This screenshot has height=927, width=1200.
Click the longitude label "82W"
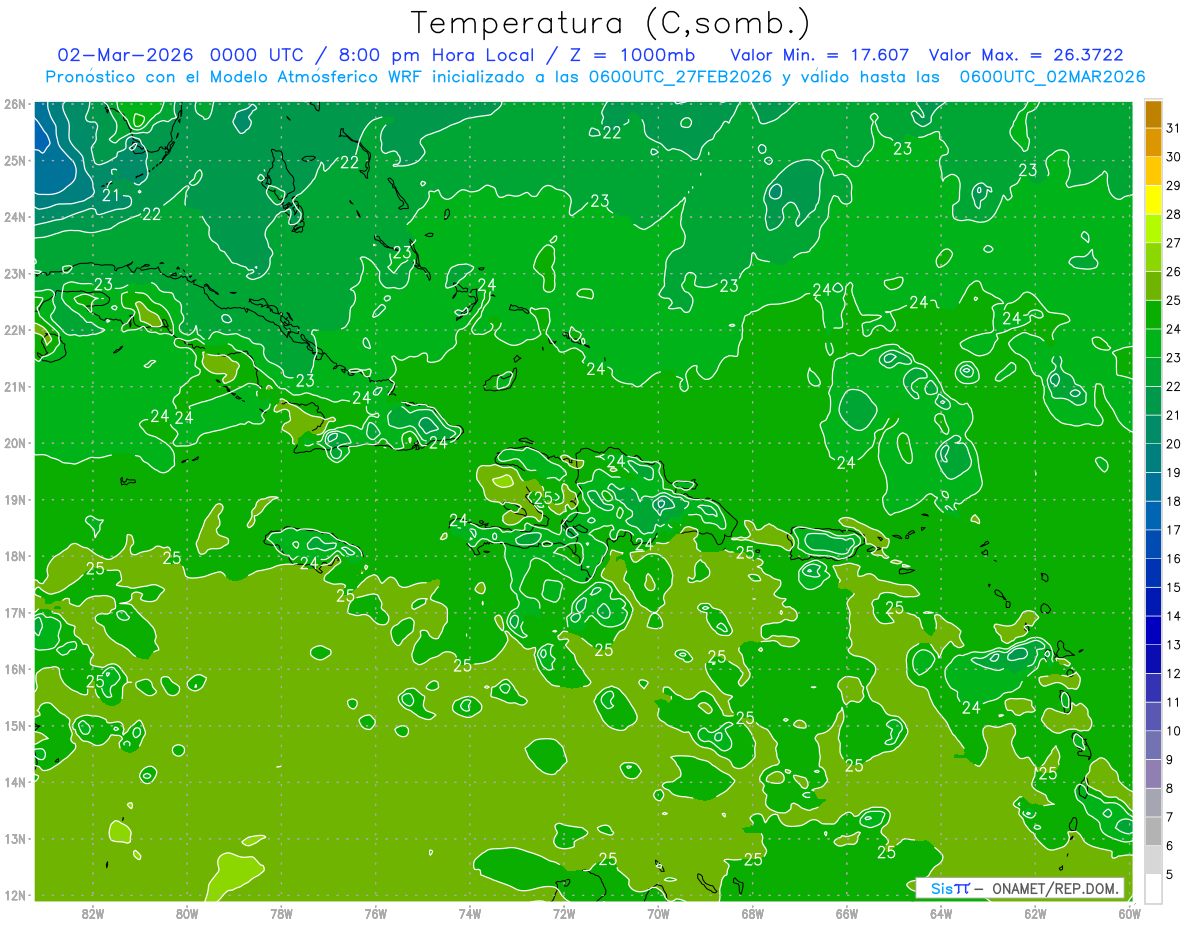coord(92,913)
